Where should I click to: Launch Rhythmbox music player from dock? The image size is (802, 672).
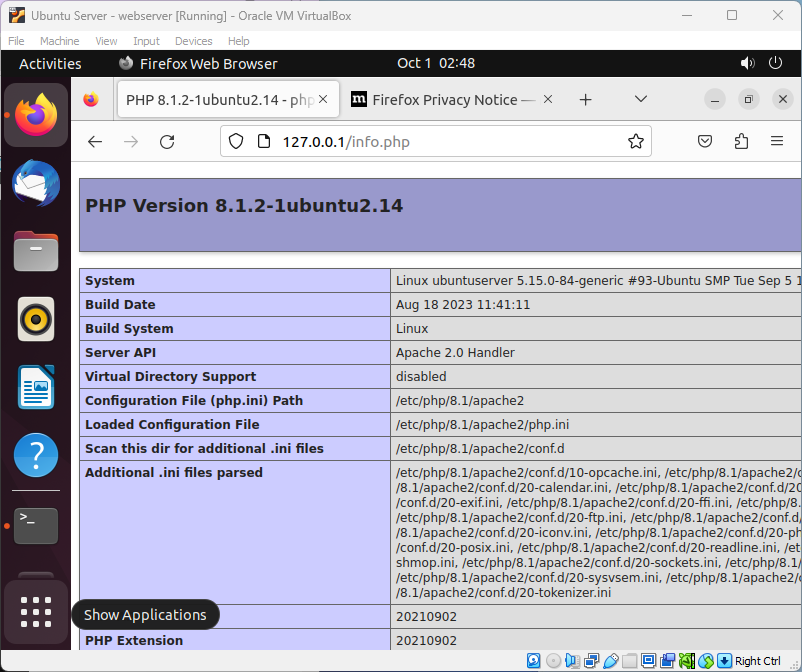36,319
